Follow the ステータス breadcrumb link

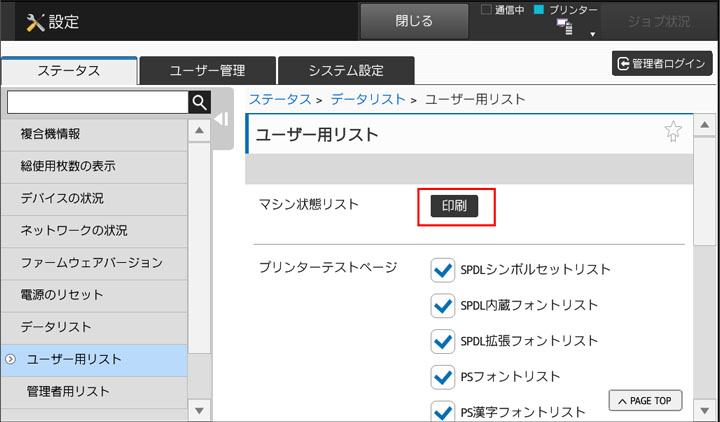coord(280,99)
